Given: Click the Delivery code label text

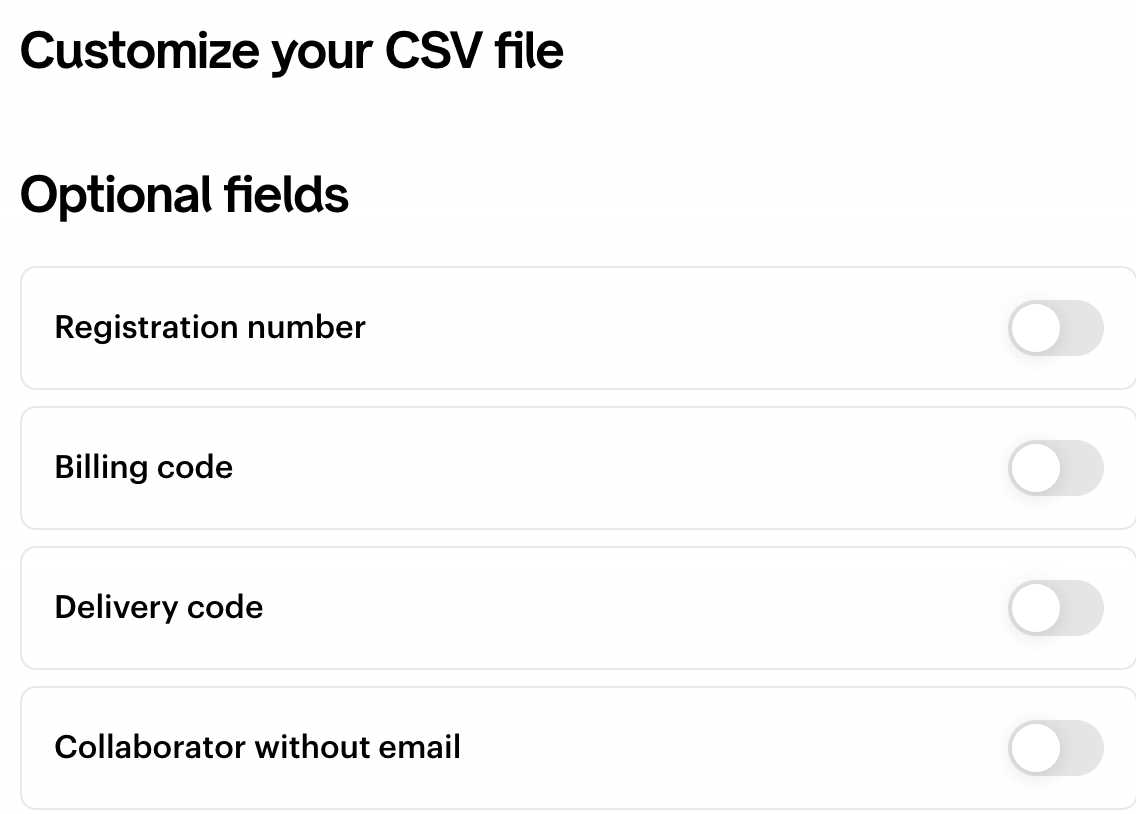Looking at the screenshot, I should [x=159, y=608].
